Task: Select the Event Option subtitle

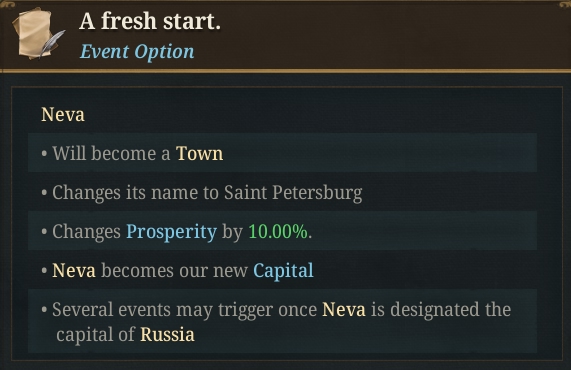Action: click(x=137, y=51)
